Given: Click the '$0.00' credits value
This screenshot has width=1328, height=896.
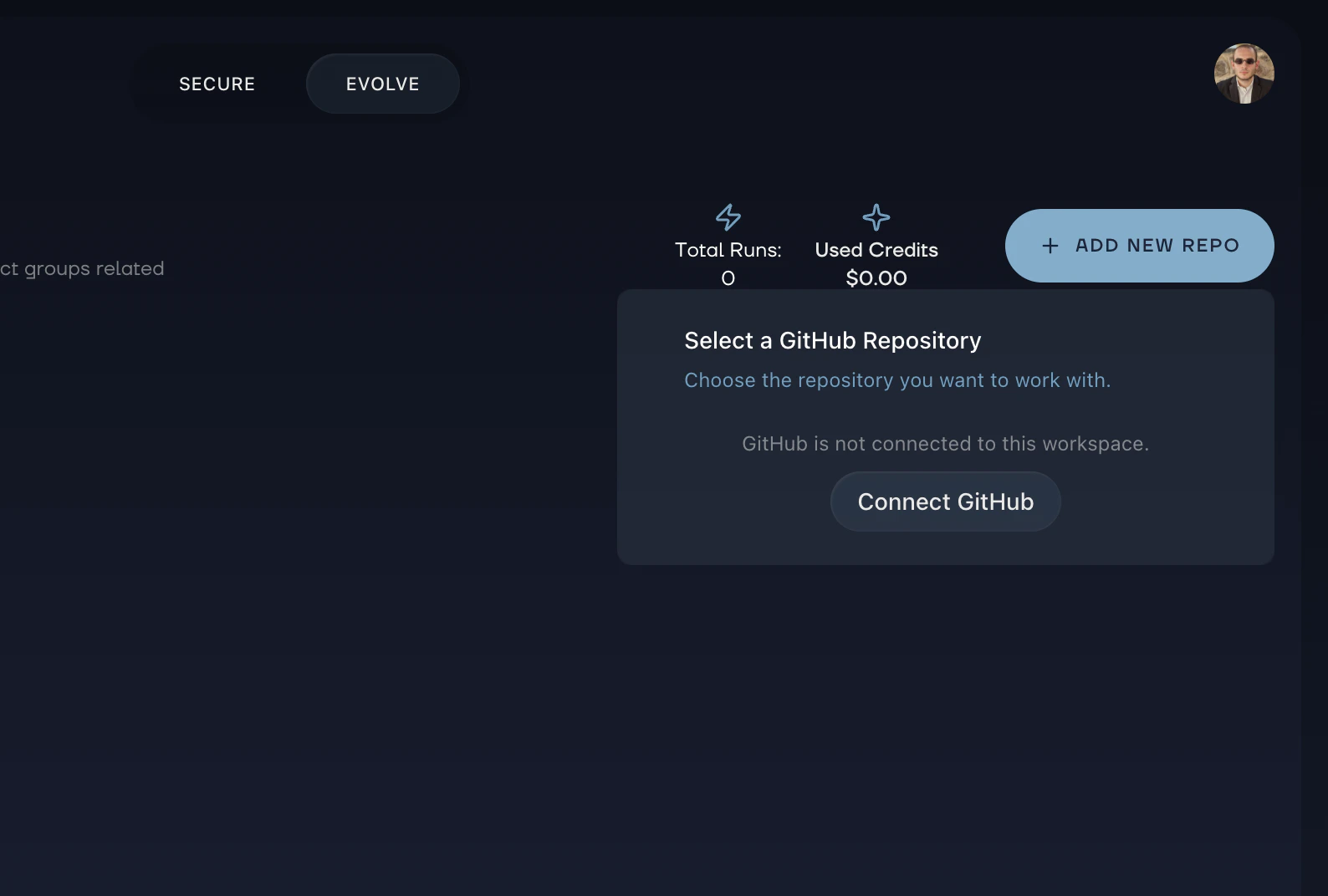Looking at the screenshot, I should tap(876, 278).
